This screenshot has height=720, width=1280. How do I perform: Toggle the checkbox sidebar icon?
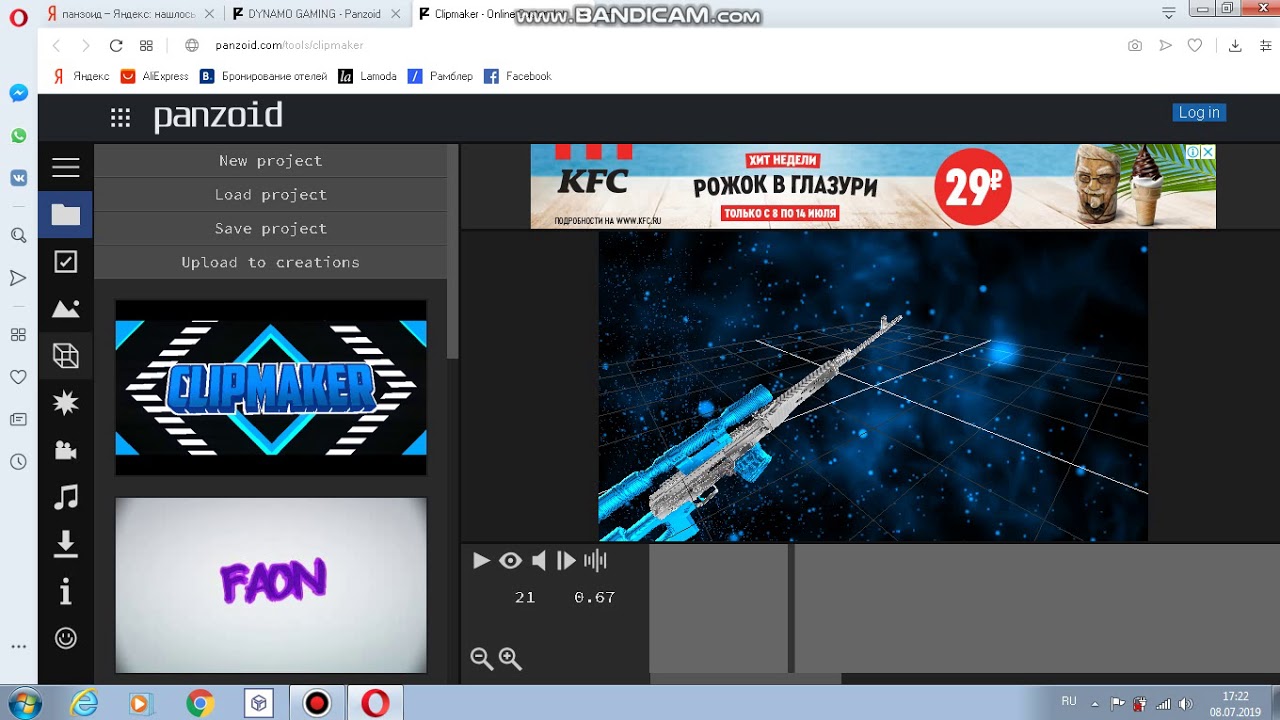66,262
